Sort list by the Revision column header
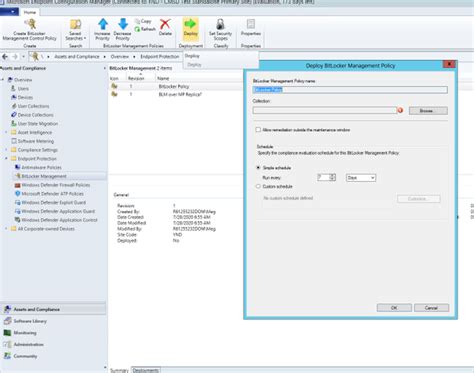Viewport: 474px width, 373px height. tap(136, 78)
